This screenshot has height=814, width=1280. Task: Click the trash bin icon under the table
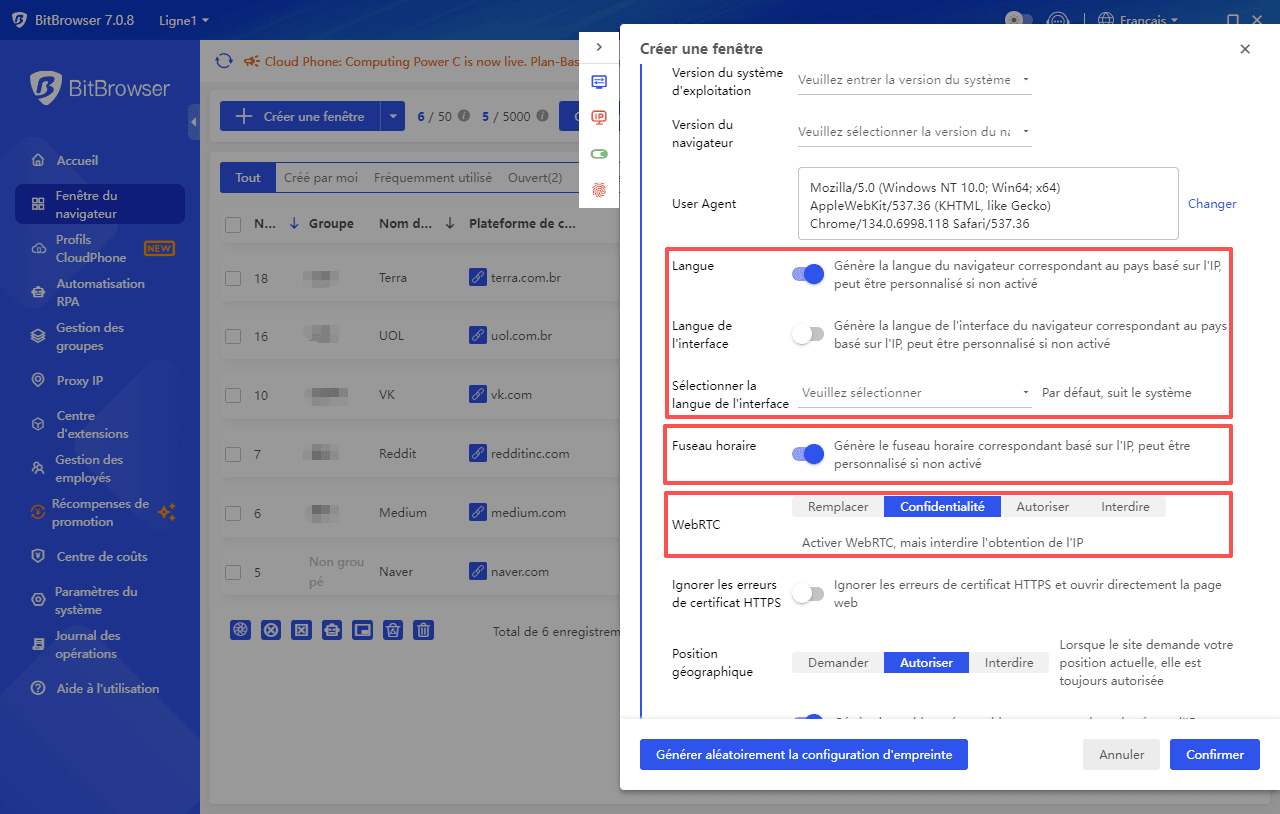pos(423,630)
